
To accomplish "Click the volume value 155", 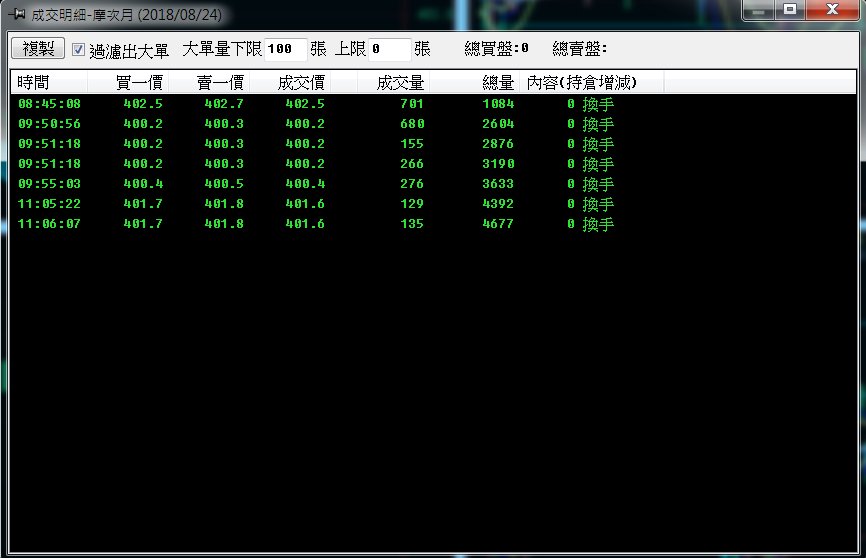I will click(412, 144).
